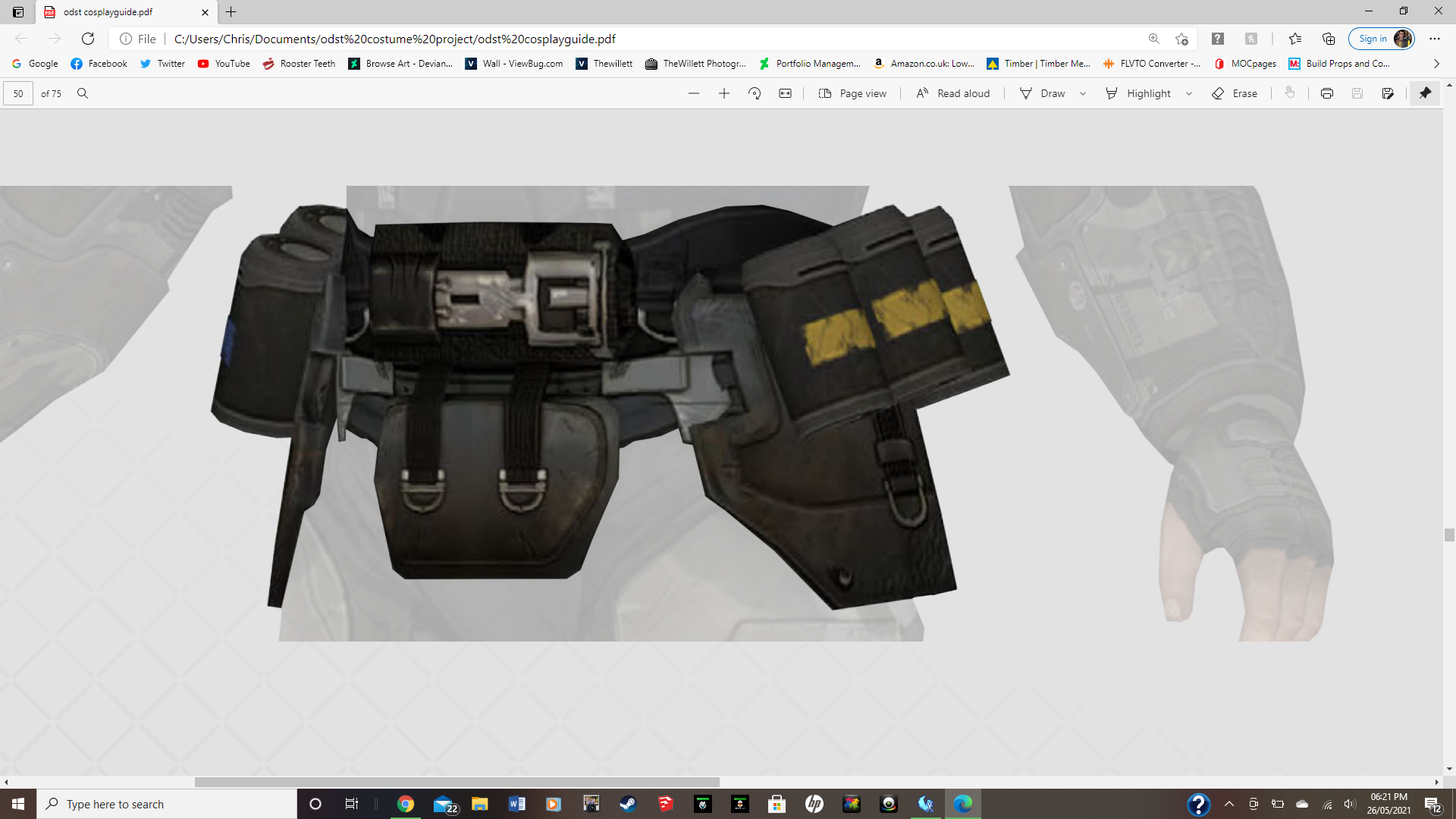Add this page to favorites
The image size is (1456, 819).
click(x=1181, y=39)
